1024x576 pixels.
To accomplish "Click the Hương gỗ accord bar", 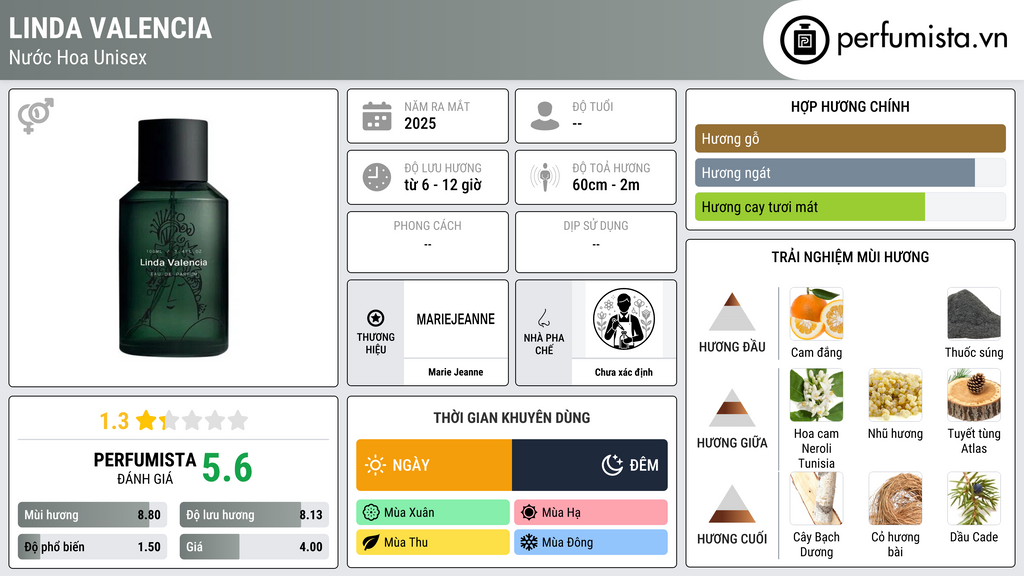I will pos(850,138).
